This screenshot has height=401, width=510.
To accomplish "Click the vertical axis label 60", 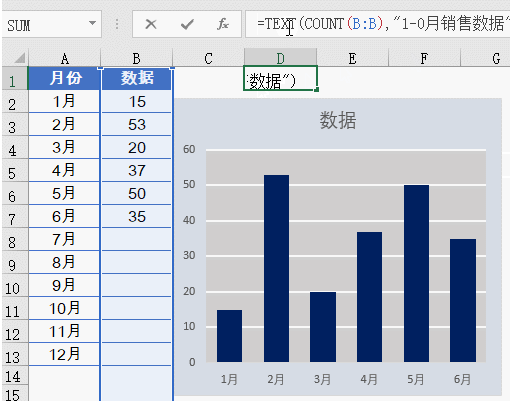I will click(189, 149).
